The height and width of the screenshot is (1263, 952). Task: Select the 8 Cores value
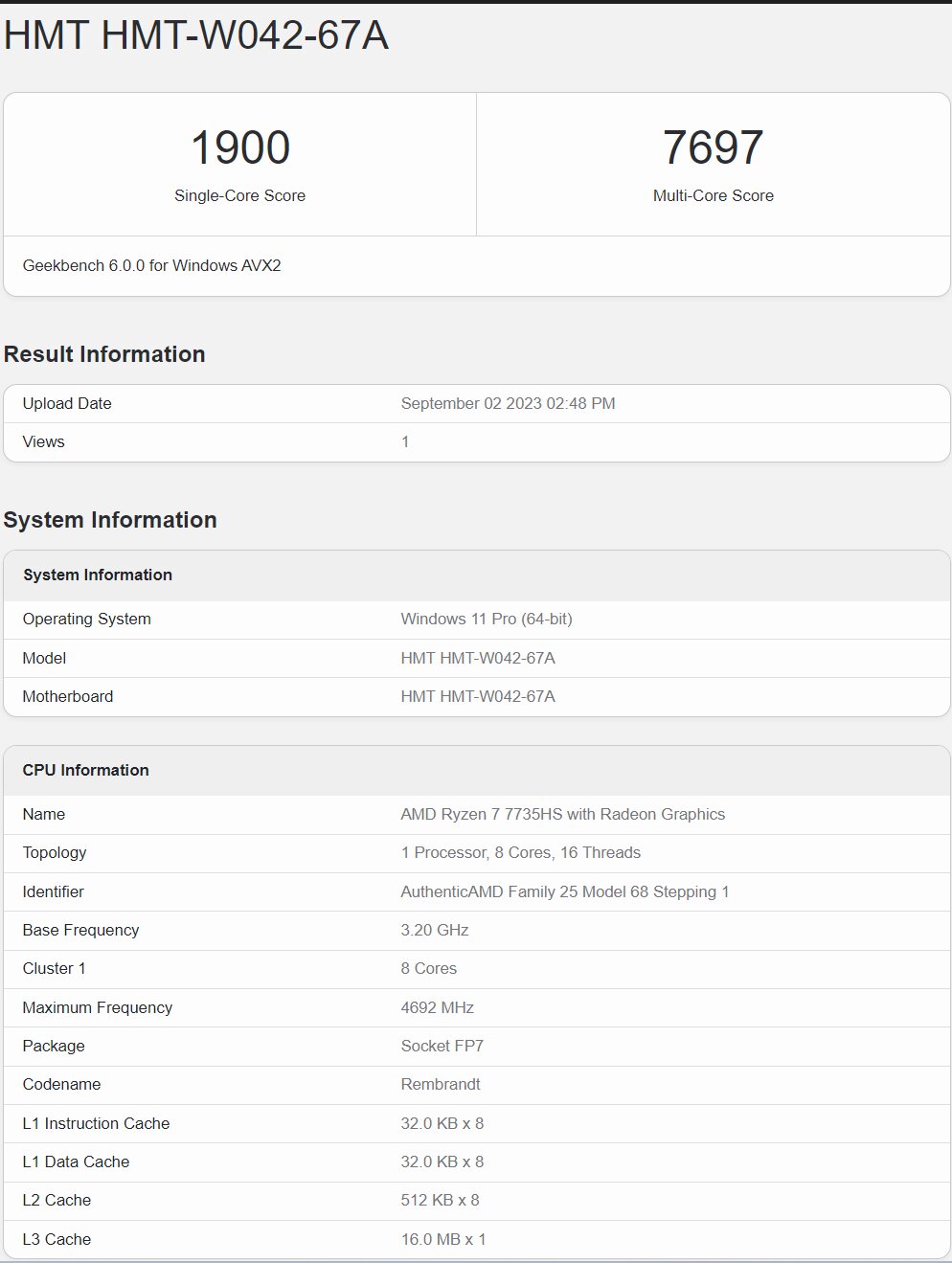coord(429,968)
